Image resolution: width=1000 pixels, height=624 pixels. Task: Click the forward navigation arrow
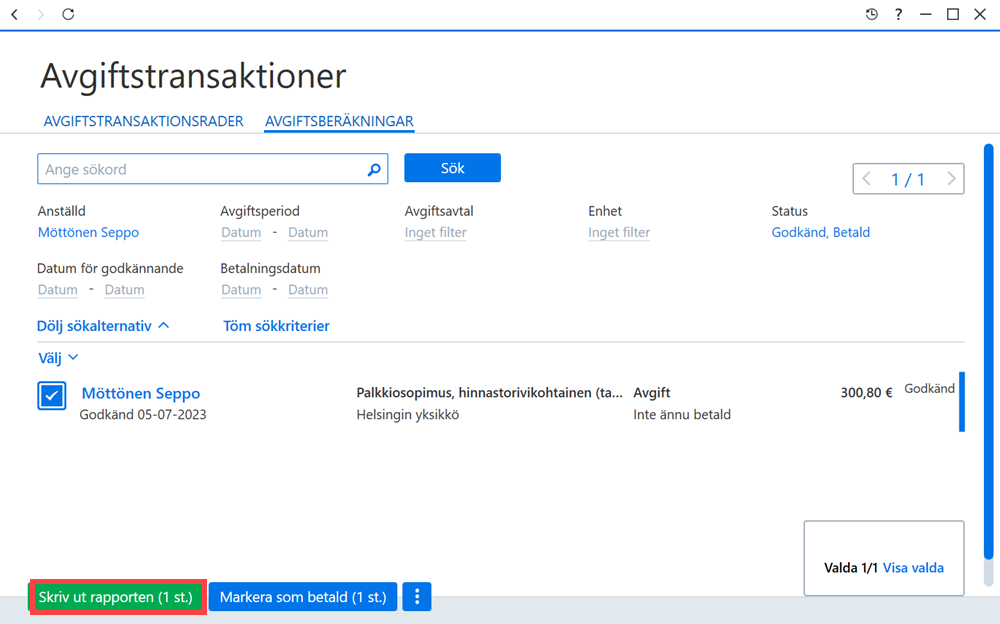41,14
